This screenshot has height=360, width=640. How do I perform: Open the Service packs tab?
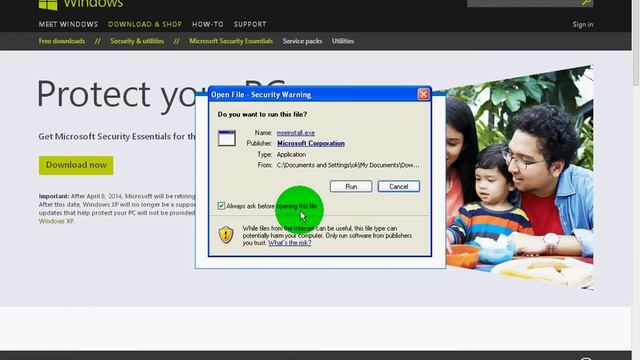coord(302,41)
